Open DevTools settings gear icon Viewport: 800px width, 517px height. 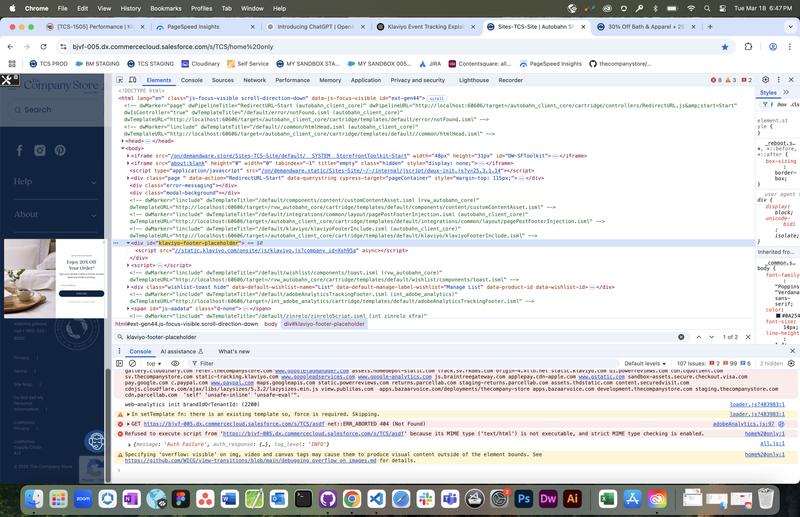coord(765,80)
